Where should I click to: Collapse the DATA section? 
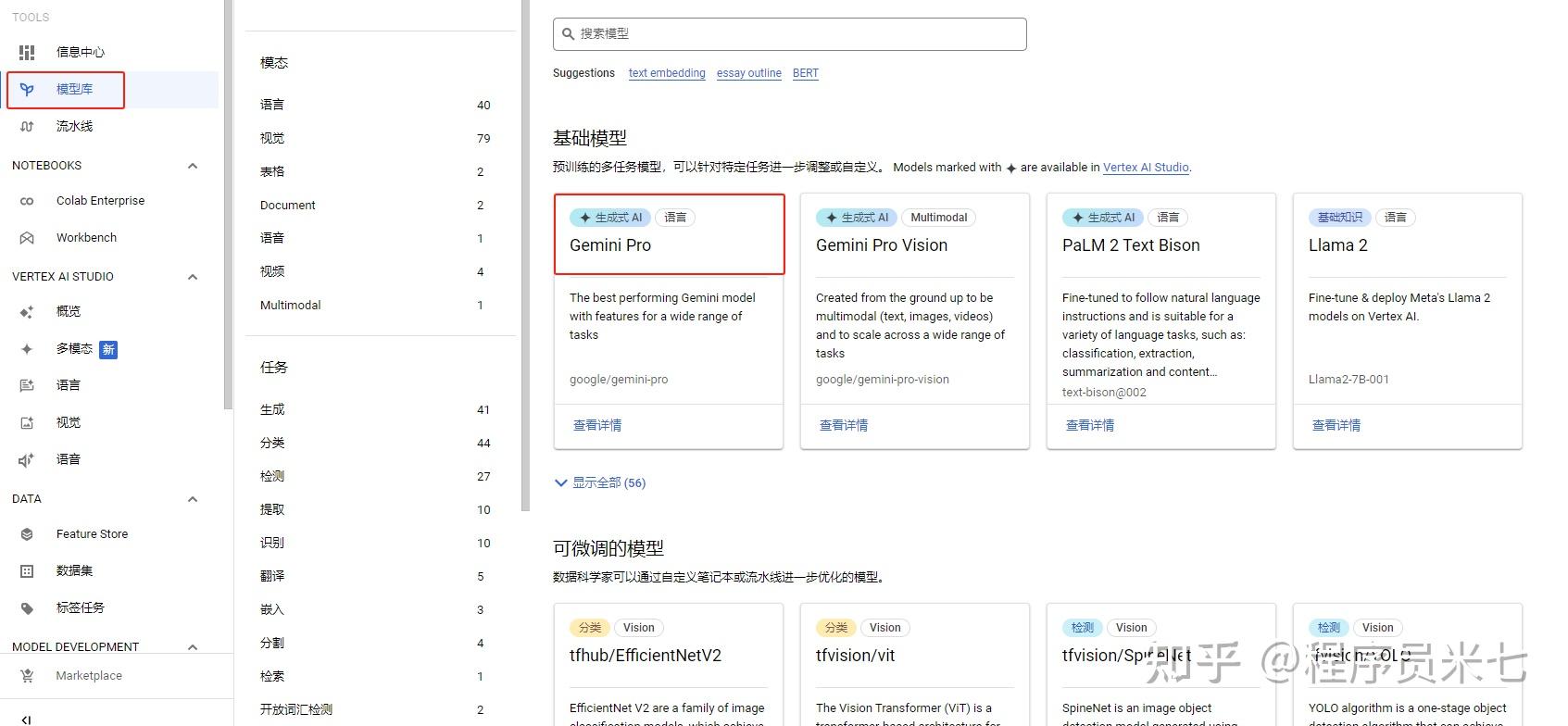pos(193,499)
